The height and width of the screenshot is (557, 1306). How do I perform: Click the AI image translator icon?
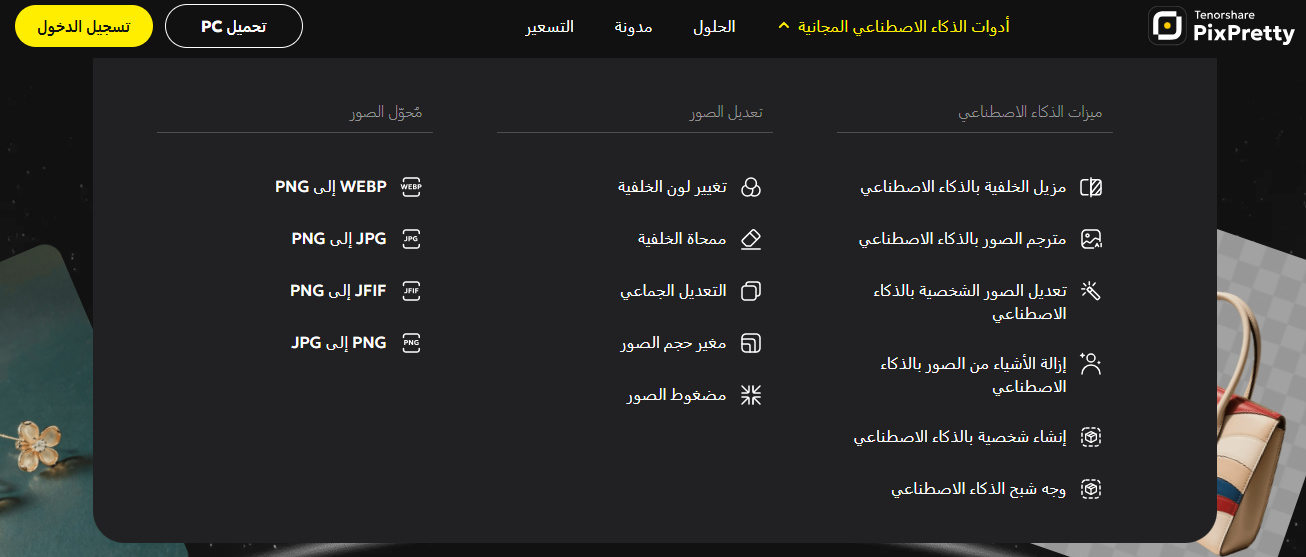pos(1091,239)
